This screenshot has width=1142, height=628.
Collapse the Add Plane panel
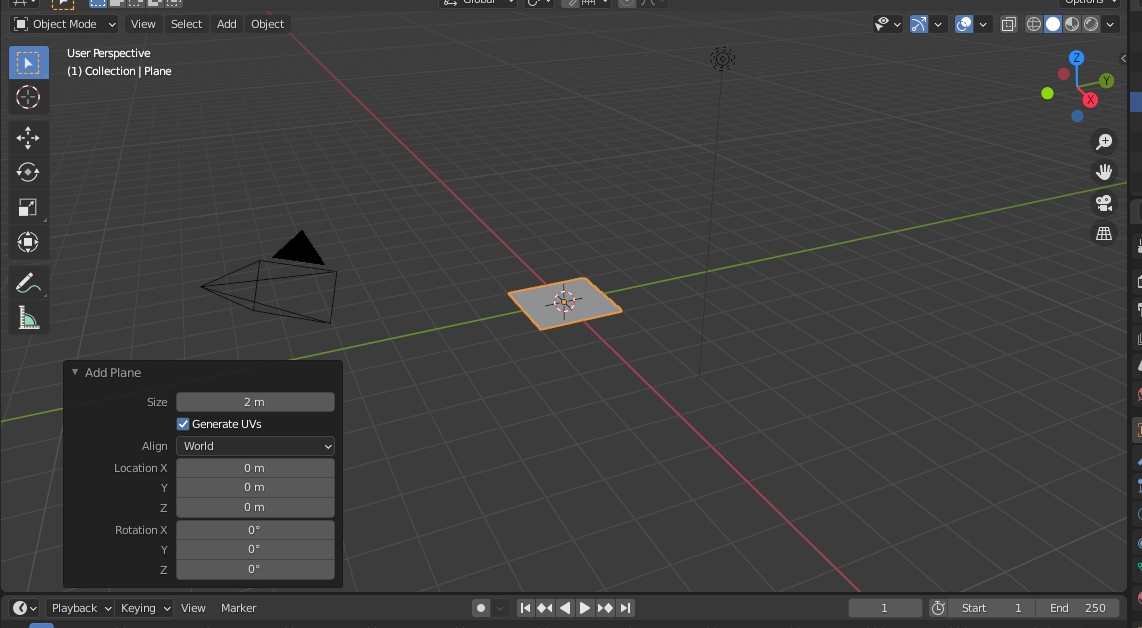(75, 372)
